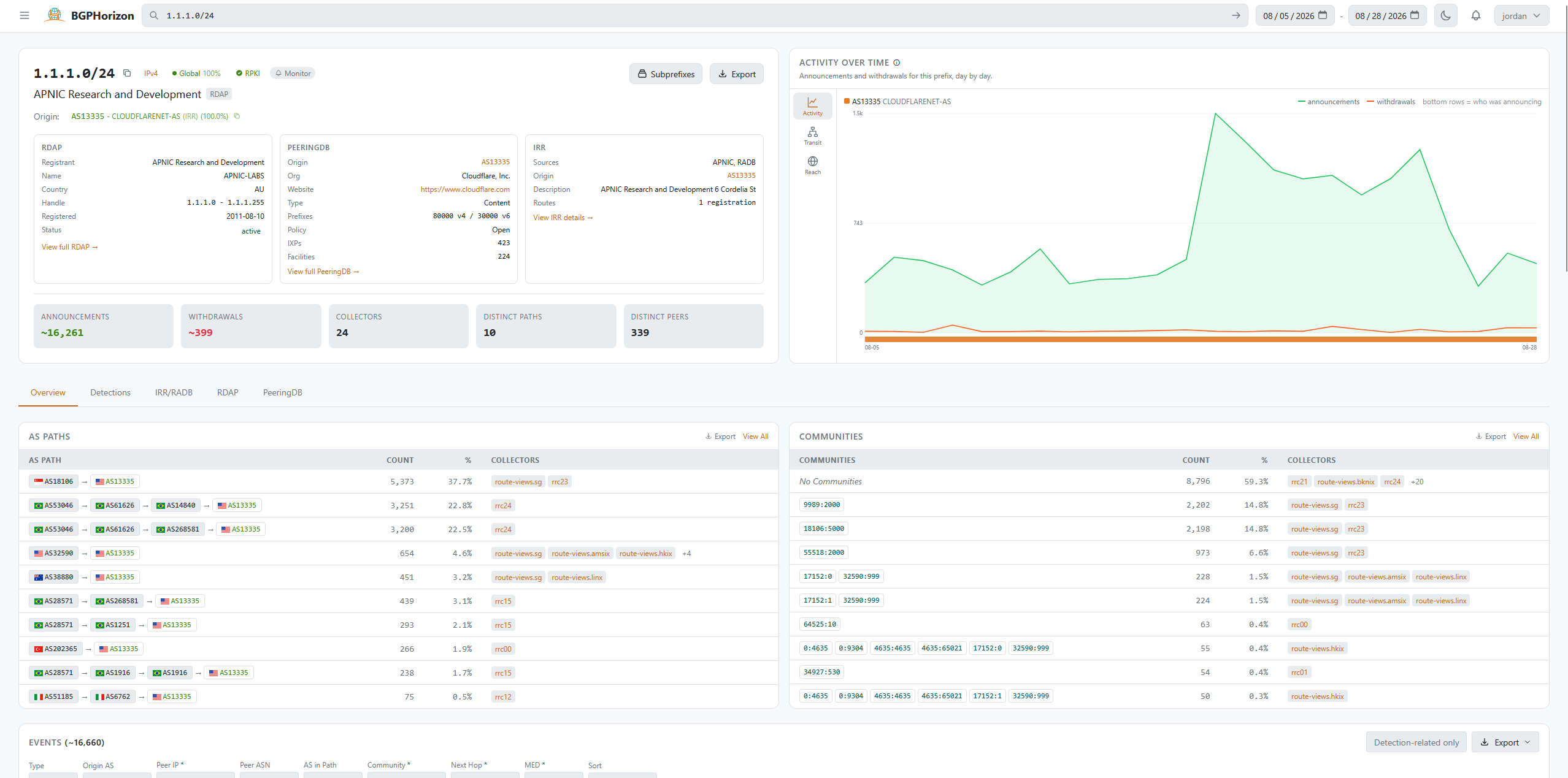The image size is (1568, 778).
Task: Click the 18106:5000 community tag
Action: [823, 528]
